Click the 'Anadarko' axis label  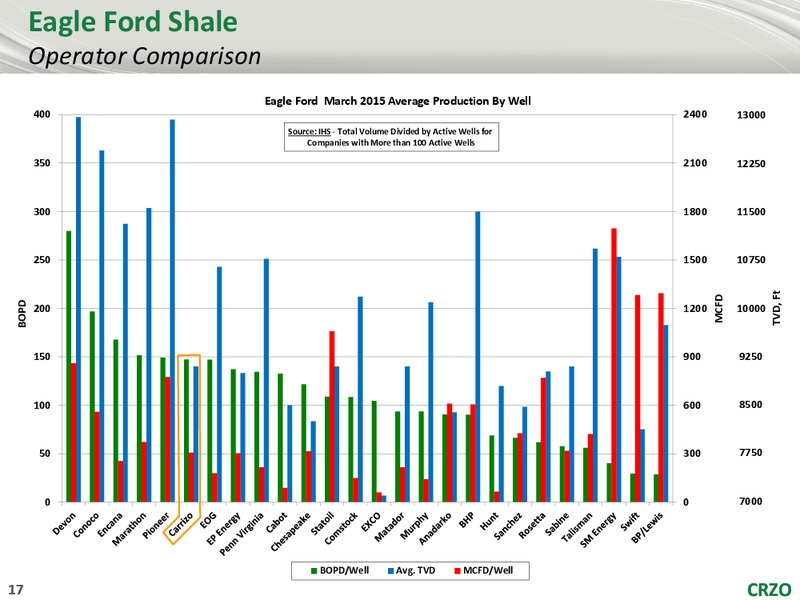[435, 529]
